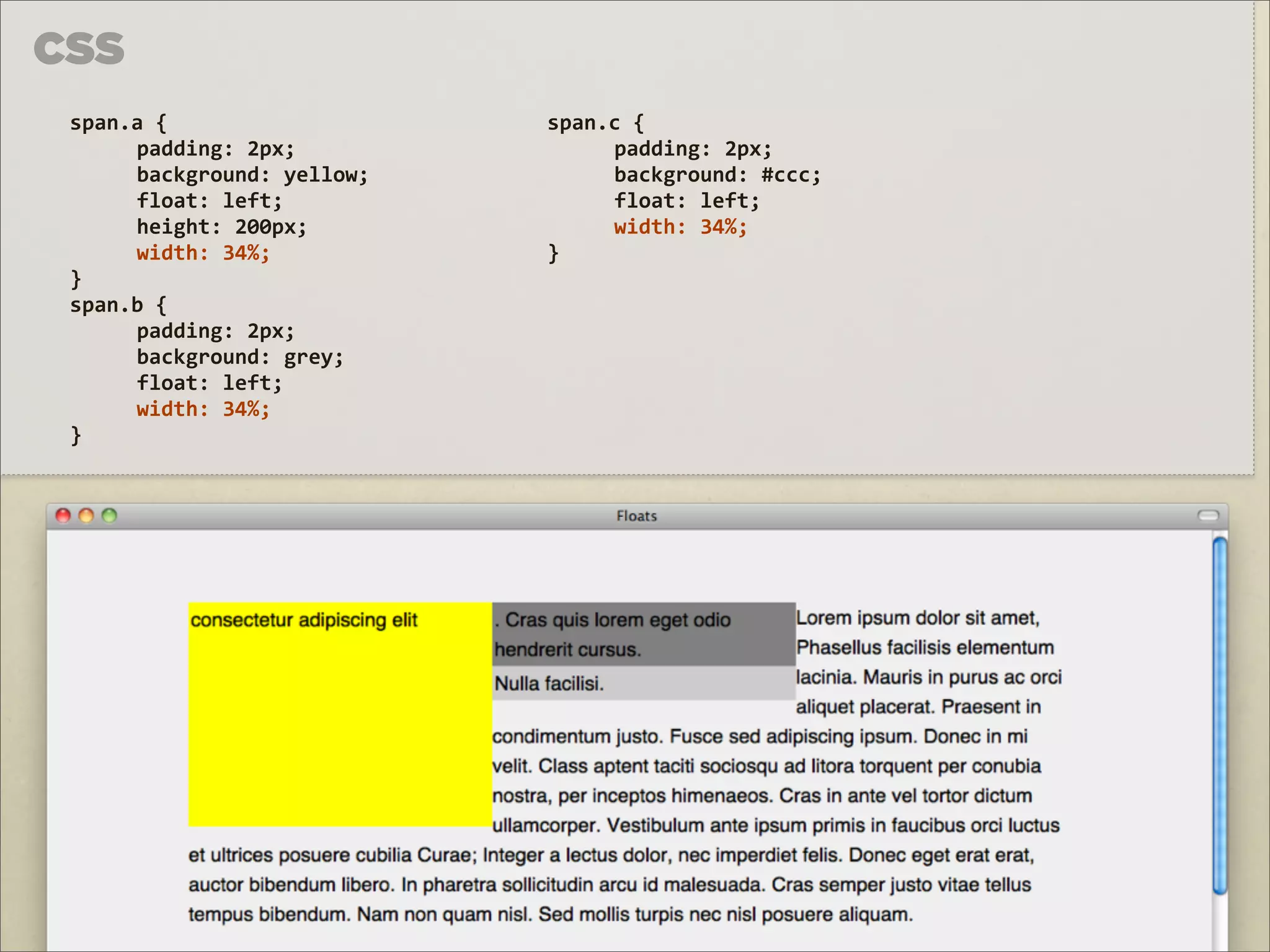The width and height of the screenshot is (1270, 952).
Task: Click the 'CSS' slide heading
Action: [79, 49]
